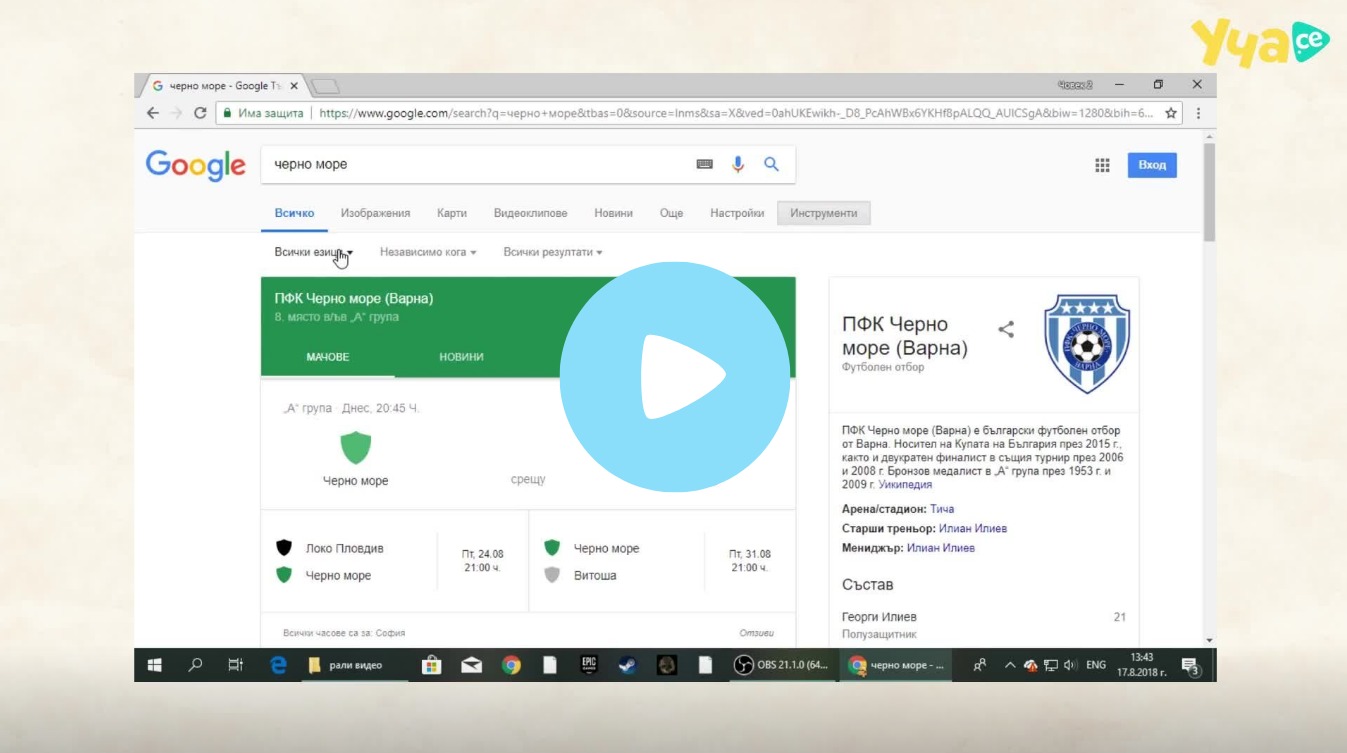
Task: Expand the Независимо кога dropdown
Action: click(x=428, y=252)
